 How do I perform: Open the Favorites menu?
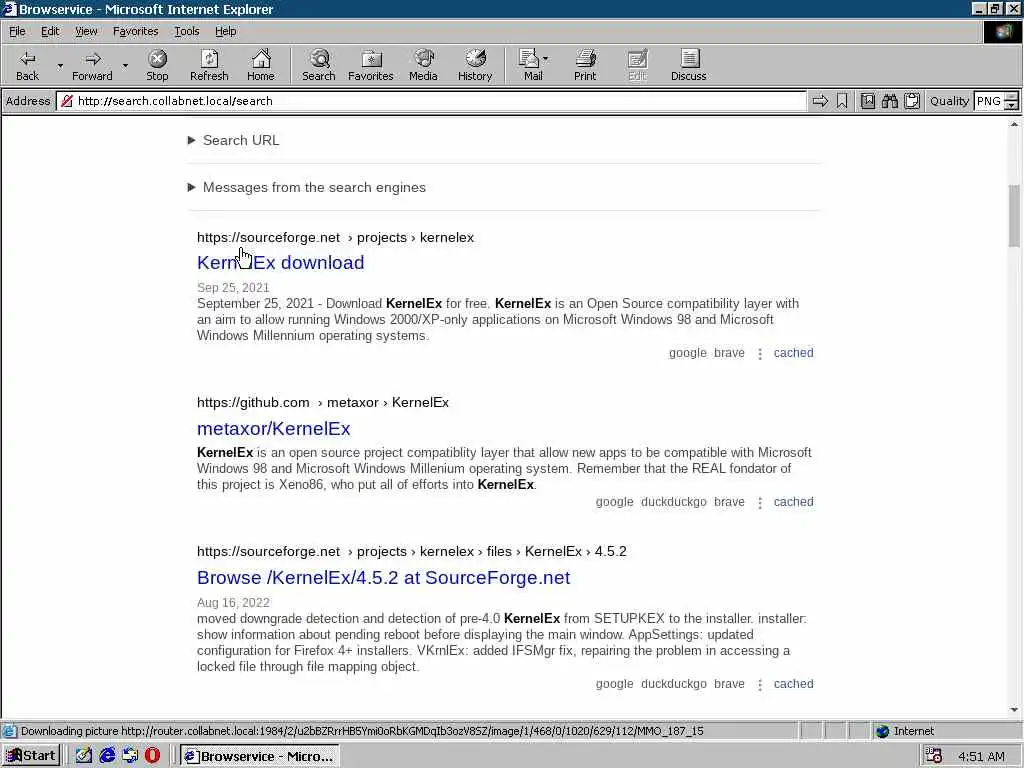(x=135, y=31)
